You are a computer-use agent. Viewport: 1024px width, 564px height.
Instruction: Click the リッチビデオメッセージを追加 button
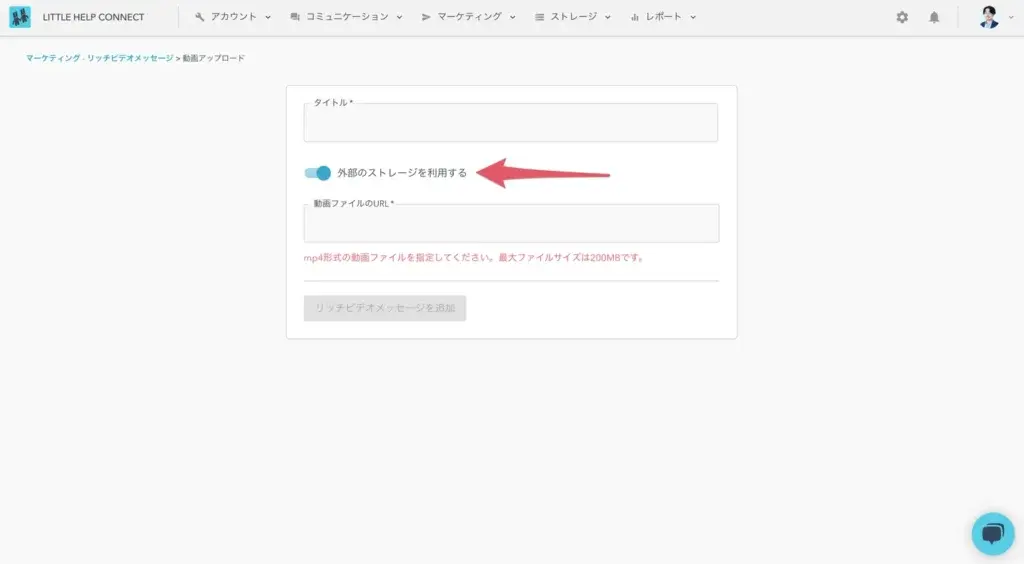(x=385, y=308)
